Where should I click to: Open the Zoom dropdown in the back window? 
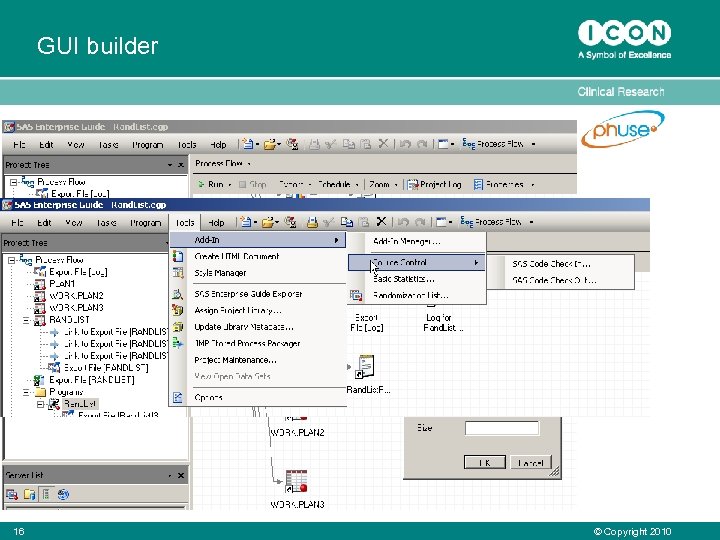[396, 185]
